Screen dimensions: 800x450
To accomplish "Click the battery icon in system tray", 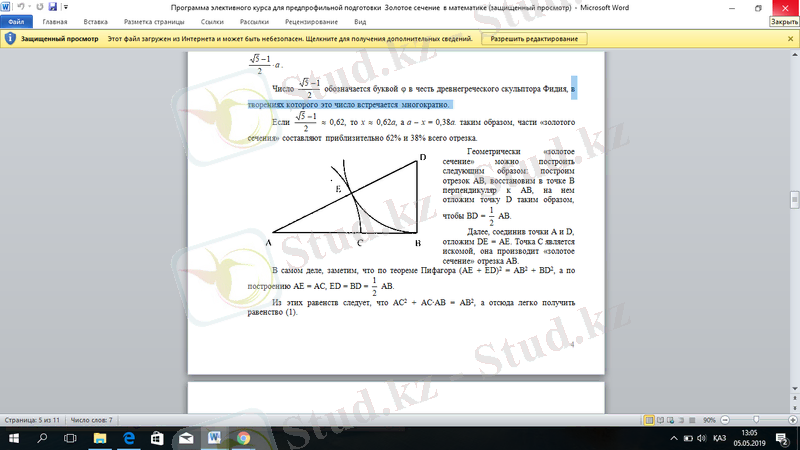I will coord(688,438).
